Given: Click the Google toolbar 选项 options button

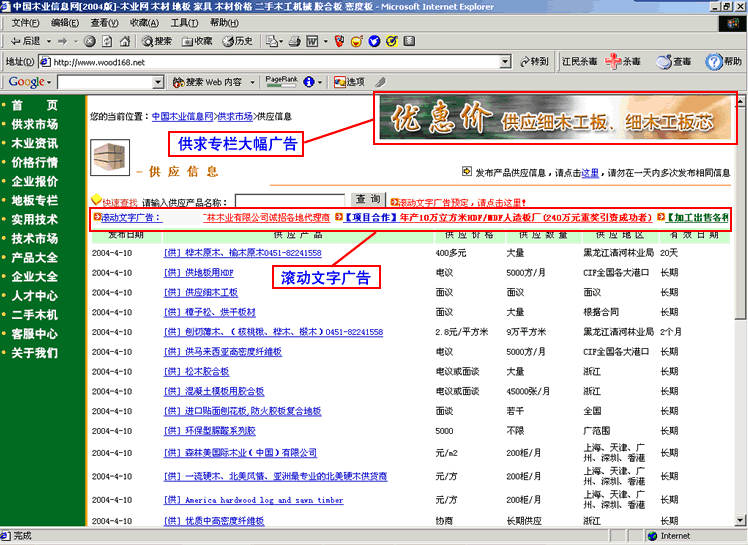Looking at the screenshot, I should point(349,82).
